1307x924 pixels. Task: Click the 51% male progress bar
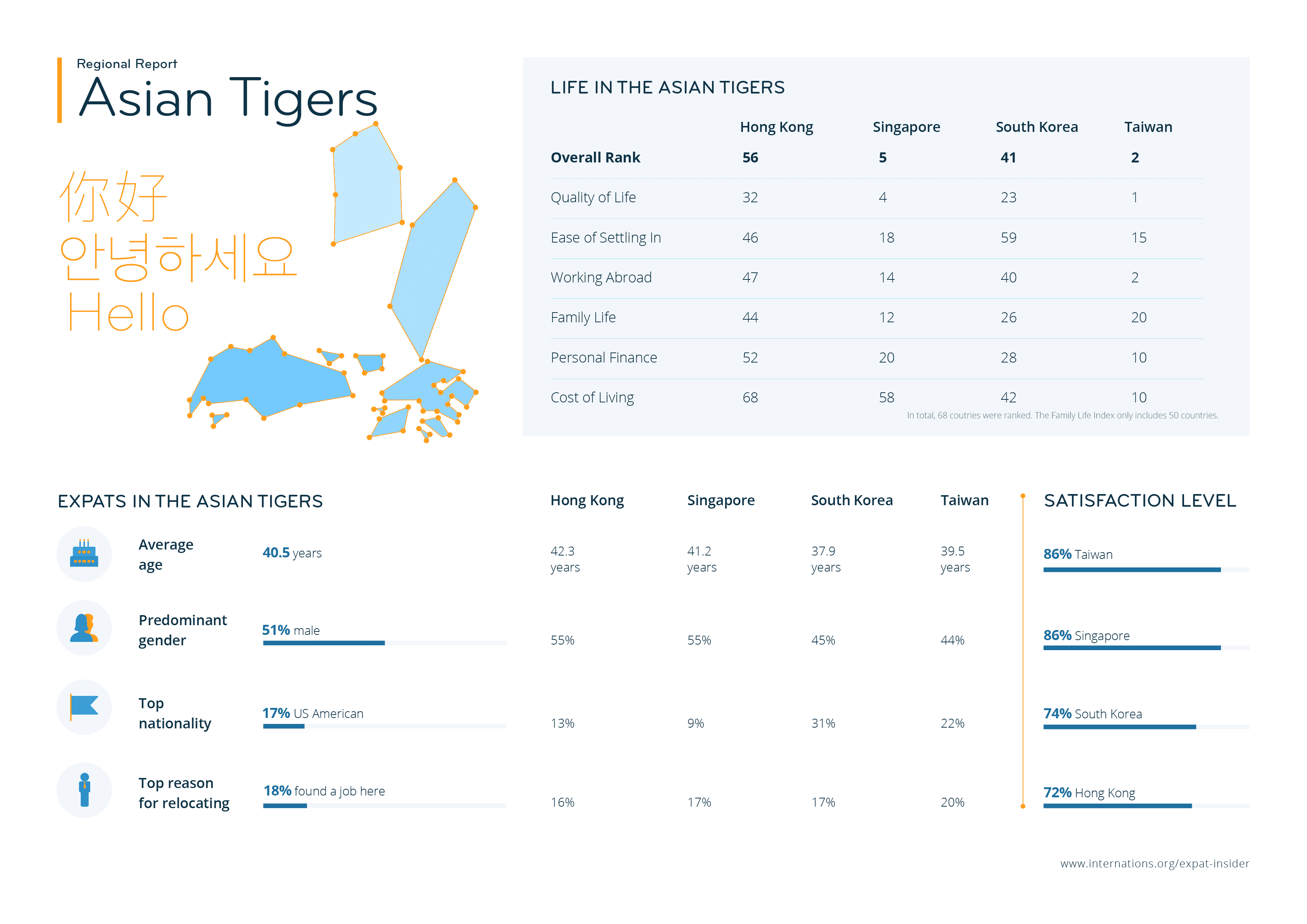pos(324,643)
